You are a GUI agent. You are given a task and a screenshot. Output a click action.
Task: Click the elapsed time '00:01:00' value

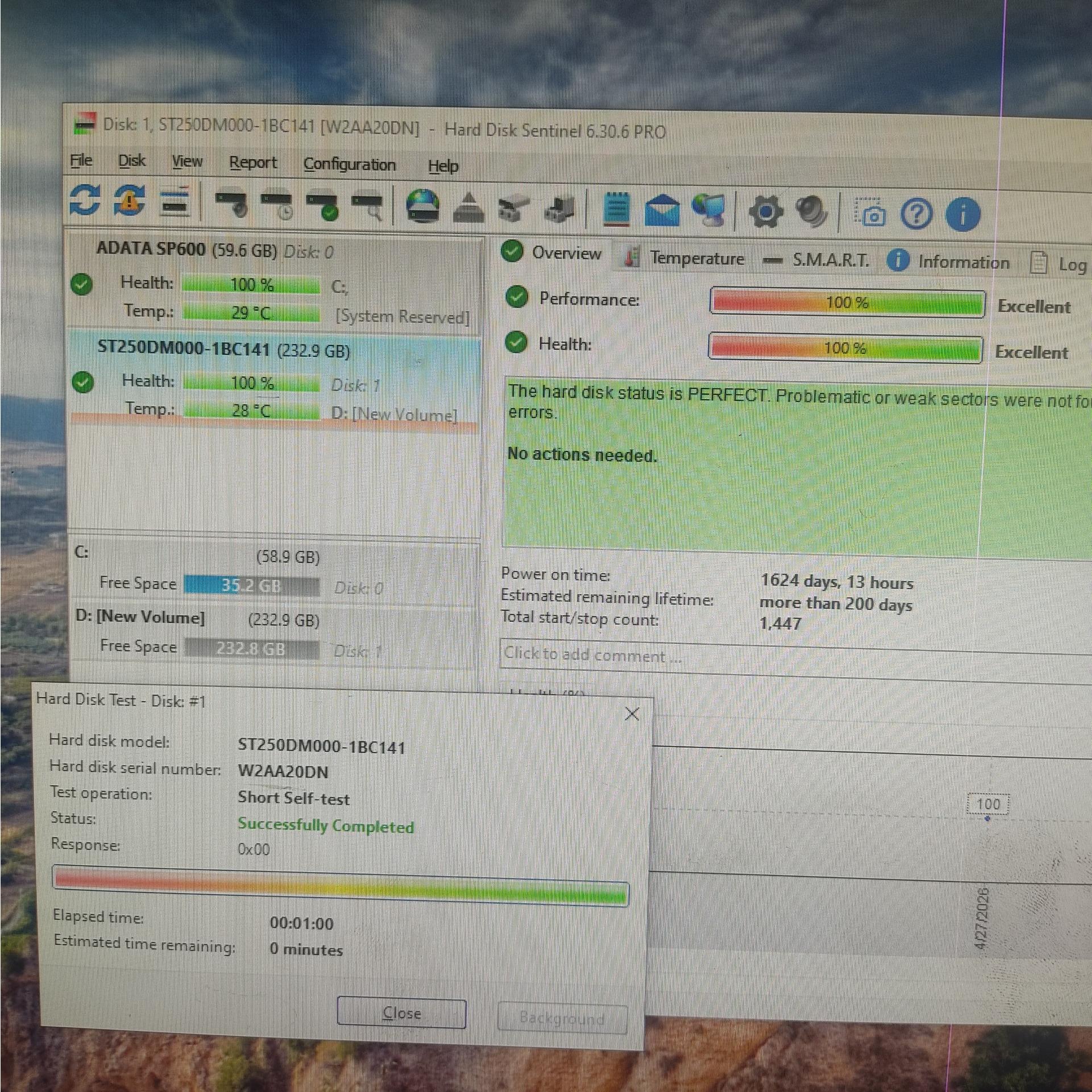pos(301,923)
